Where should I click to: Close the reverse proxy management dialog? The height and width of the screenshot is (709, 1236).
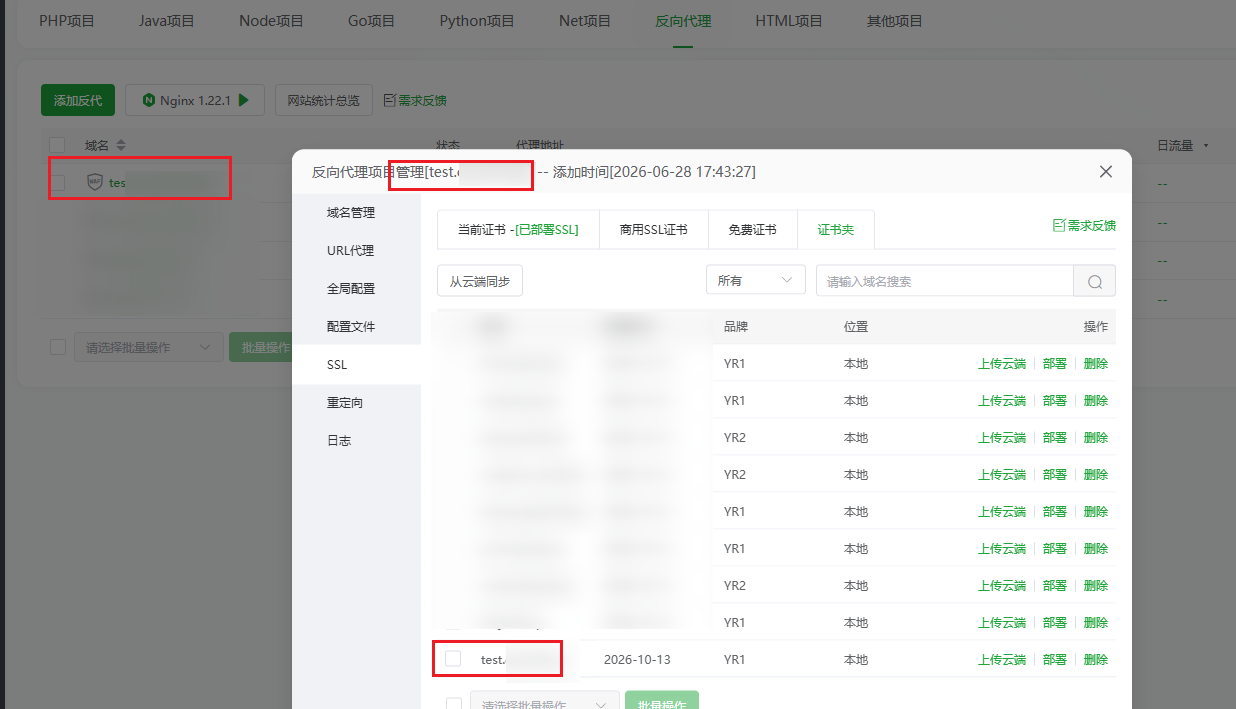1106,172
